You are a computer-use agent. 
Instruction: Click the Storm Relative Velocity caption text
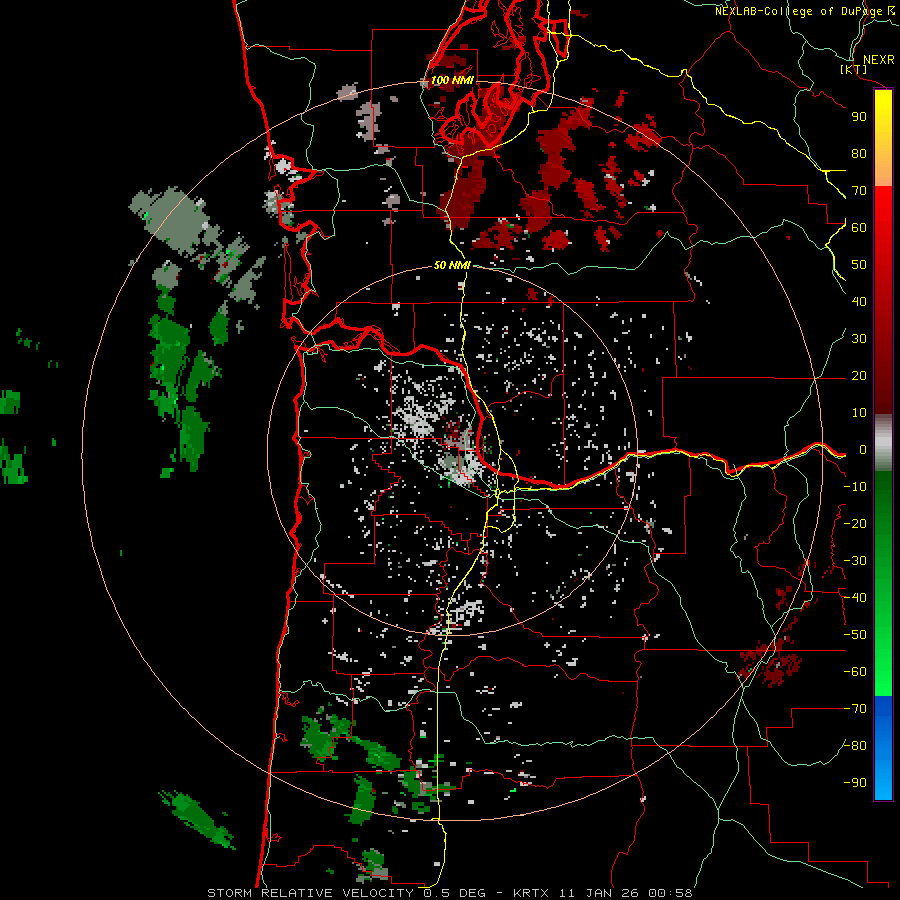pos(450,893)
